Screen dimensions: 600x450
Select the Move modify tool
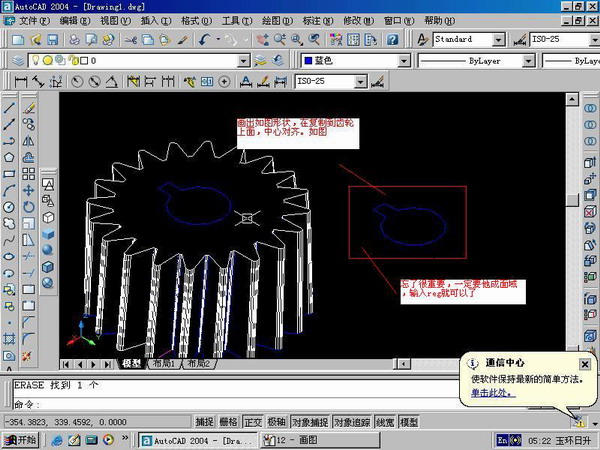[x=29, y=191]
